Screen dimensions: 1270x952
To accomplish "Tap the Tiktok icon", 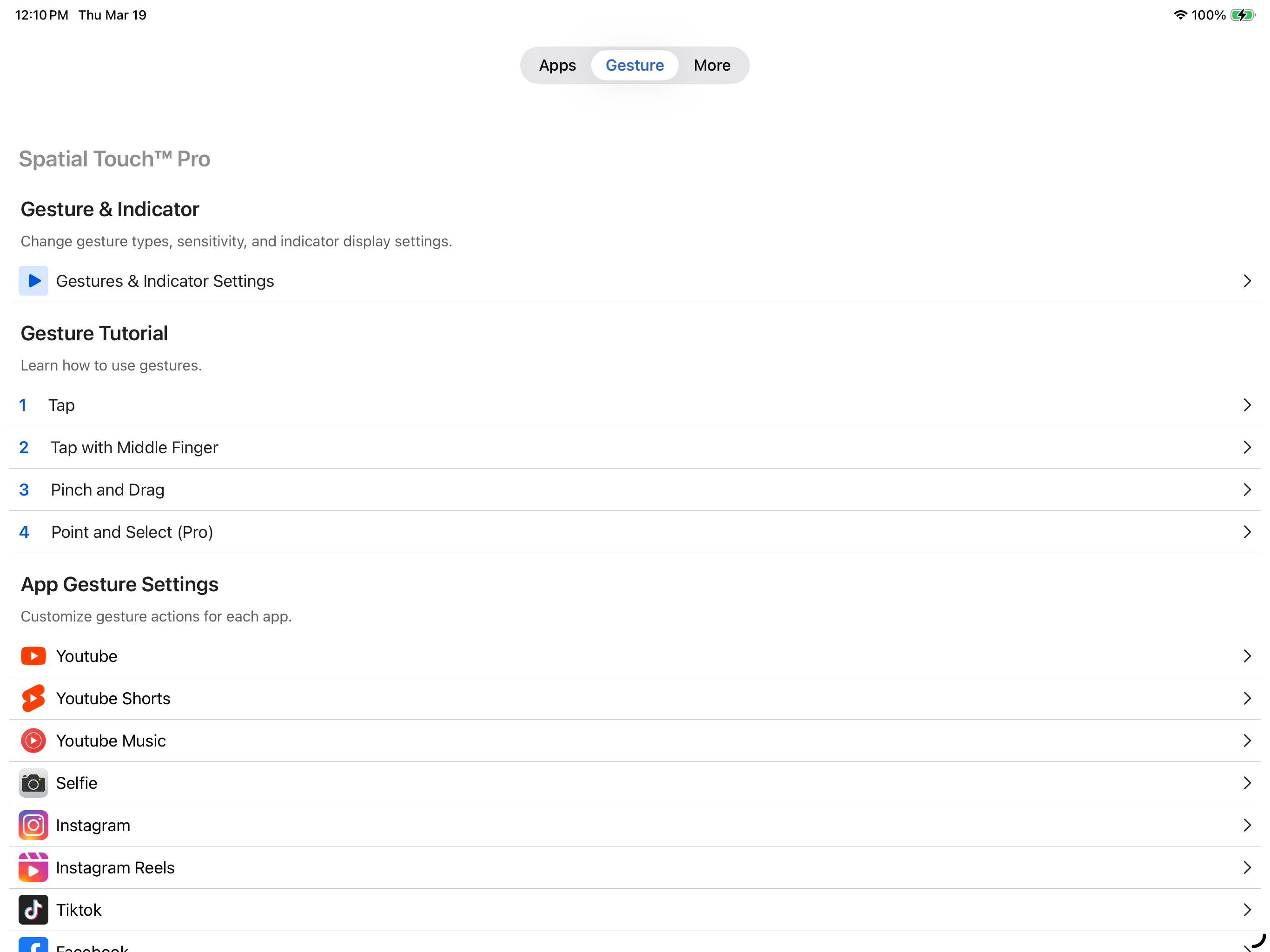I will (x=33, y=910).
